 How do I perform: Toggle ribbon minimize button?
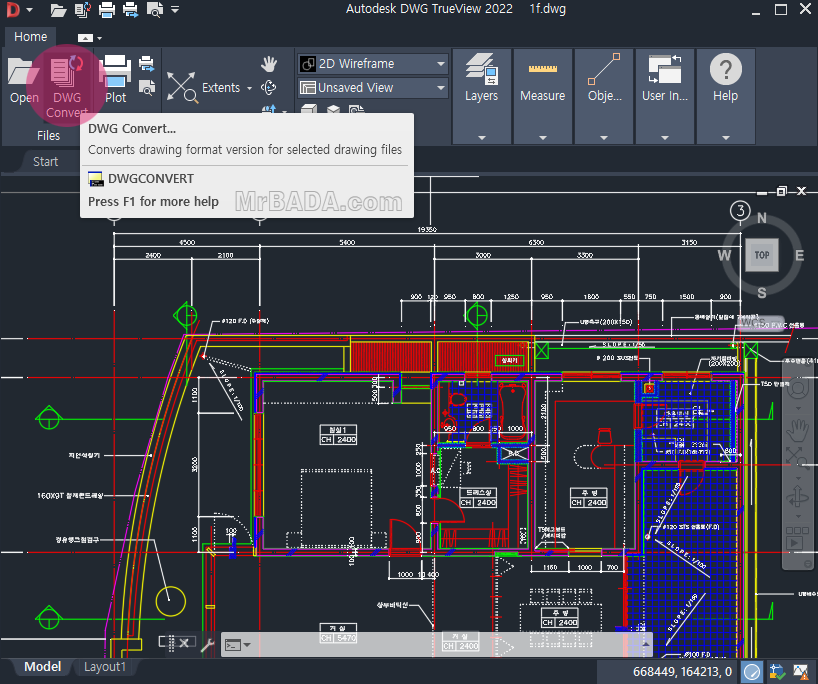(85, 38)
